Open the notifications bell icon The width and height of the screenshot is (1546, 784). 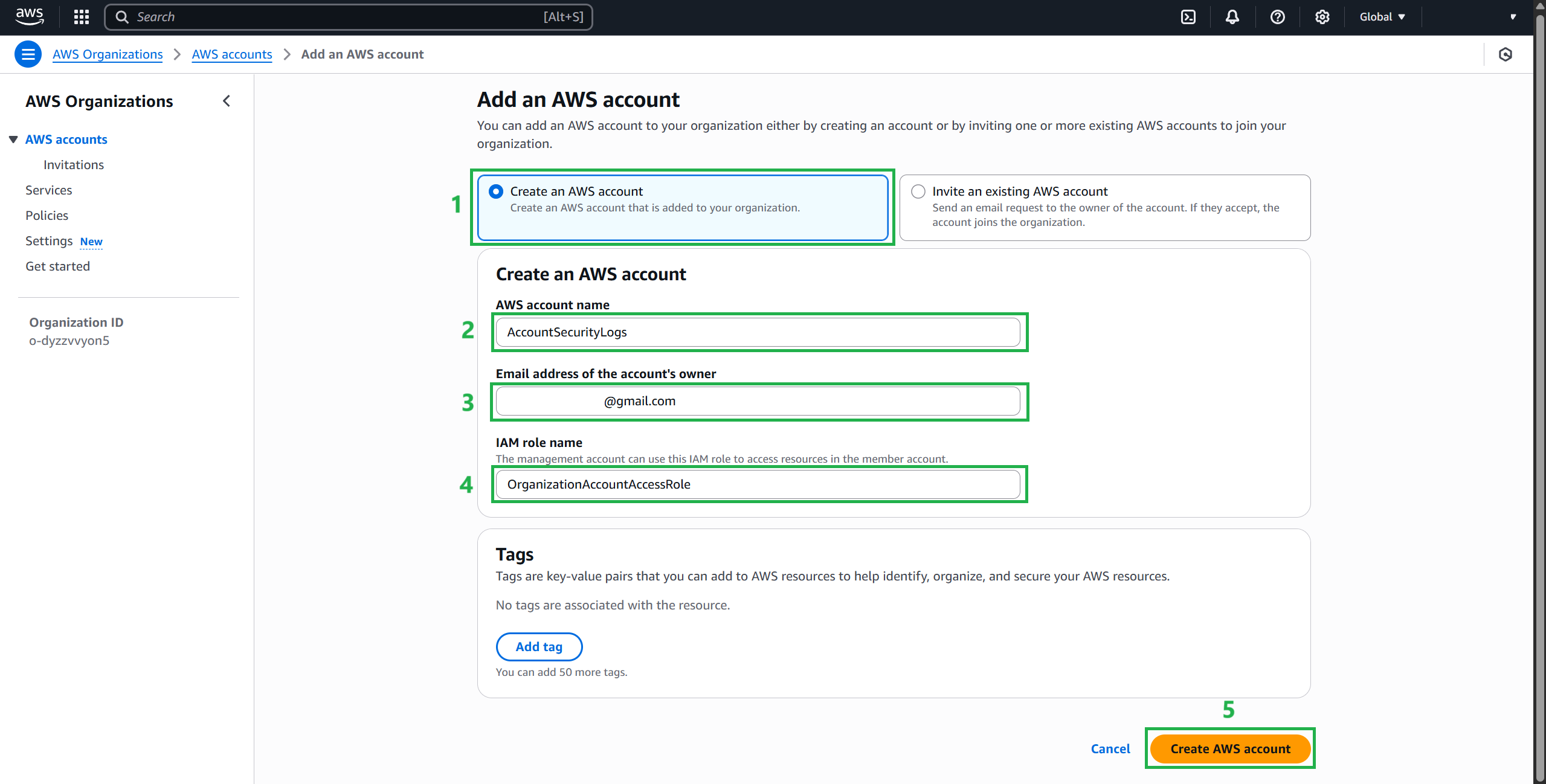1232,17
